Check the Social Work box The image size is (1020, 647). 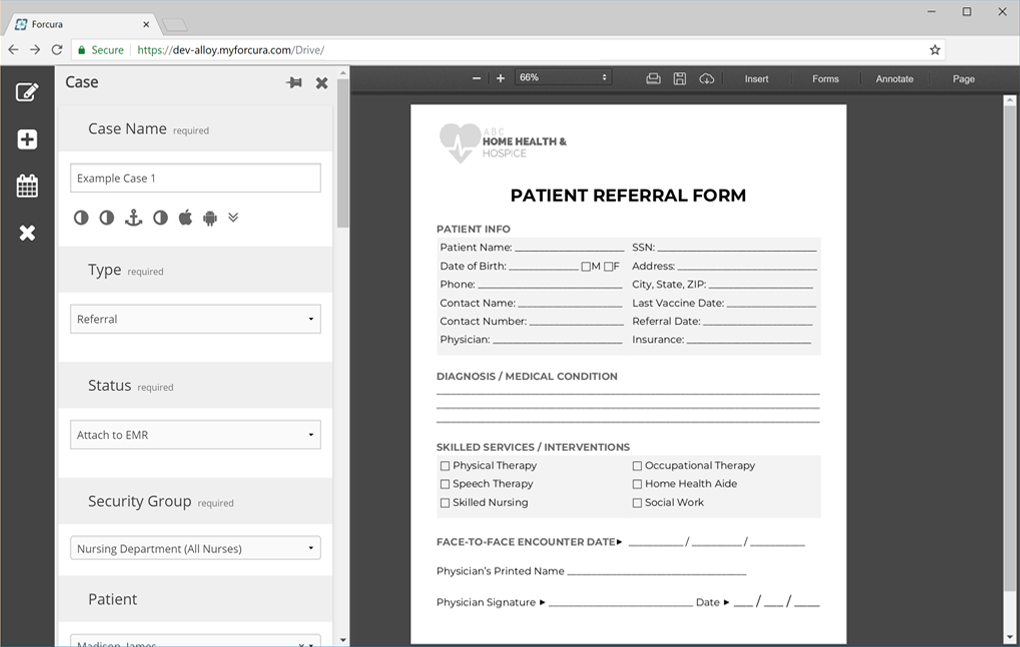[638, 503]
